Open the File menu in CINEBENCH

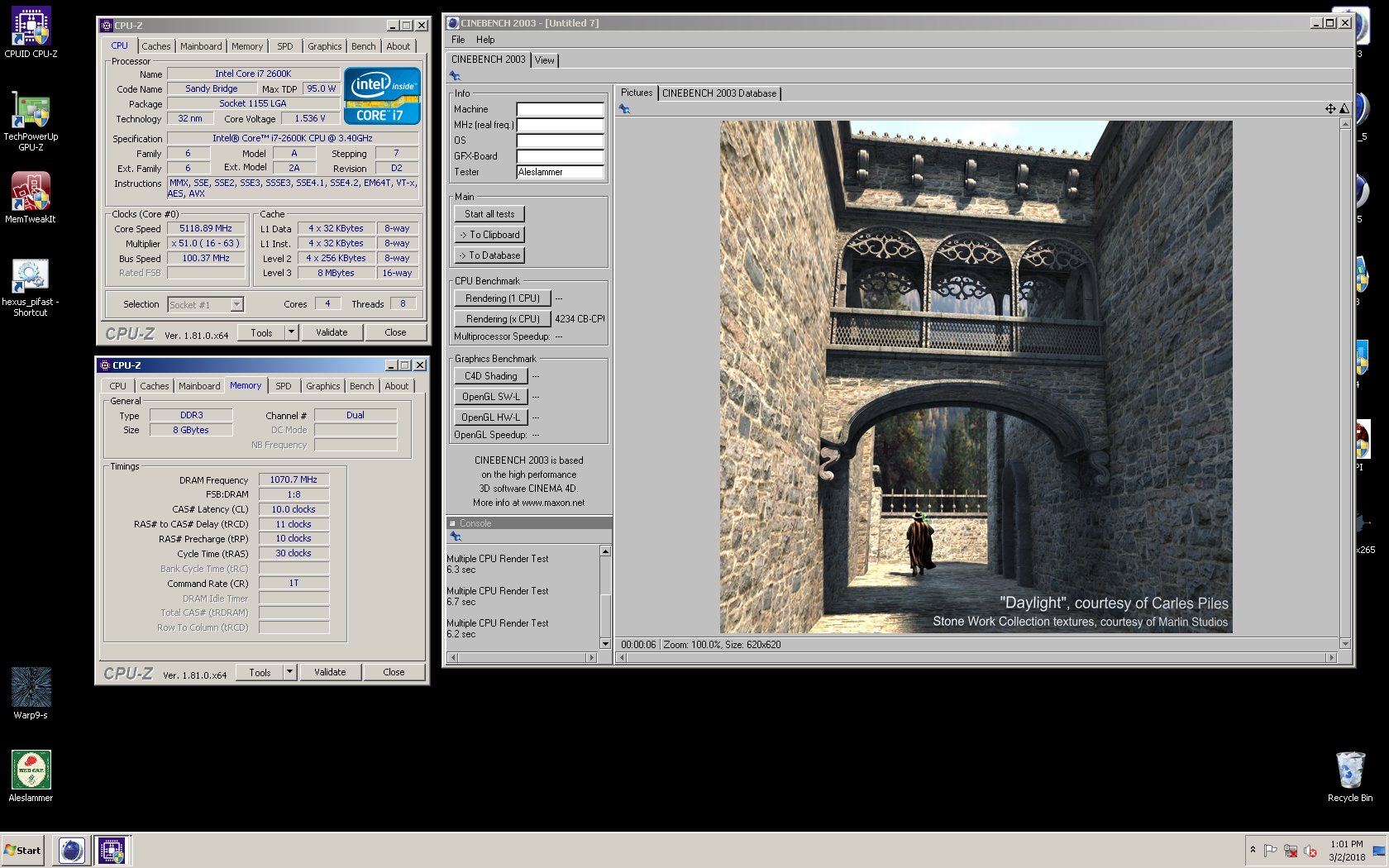click(x=458, y=40)
